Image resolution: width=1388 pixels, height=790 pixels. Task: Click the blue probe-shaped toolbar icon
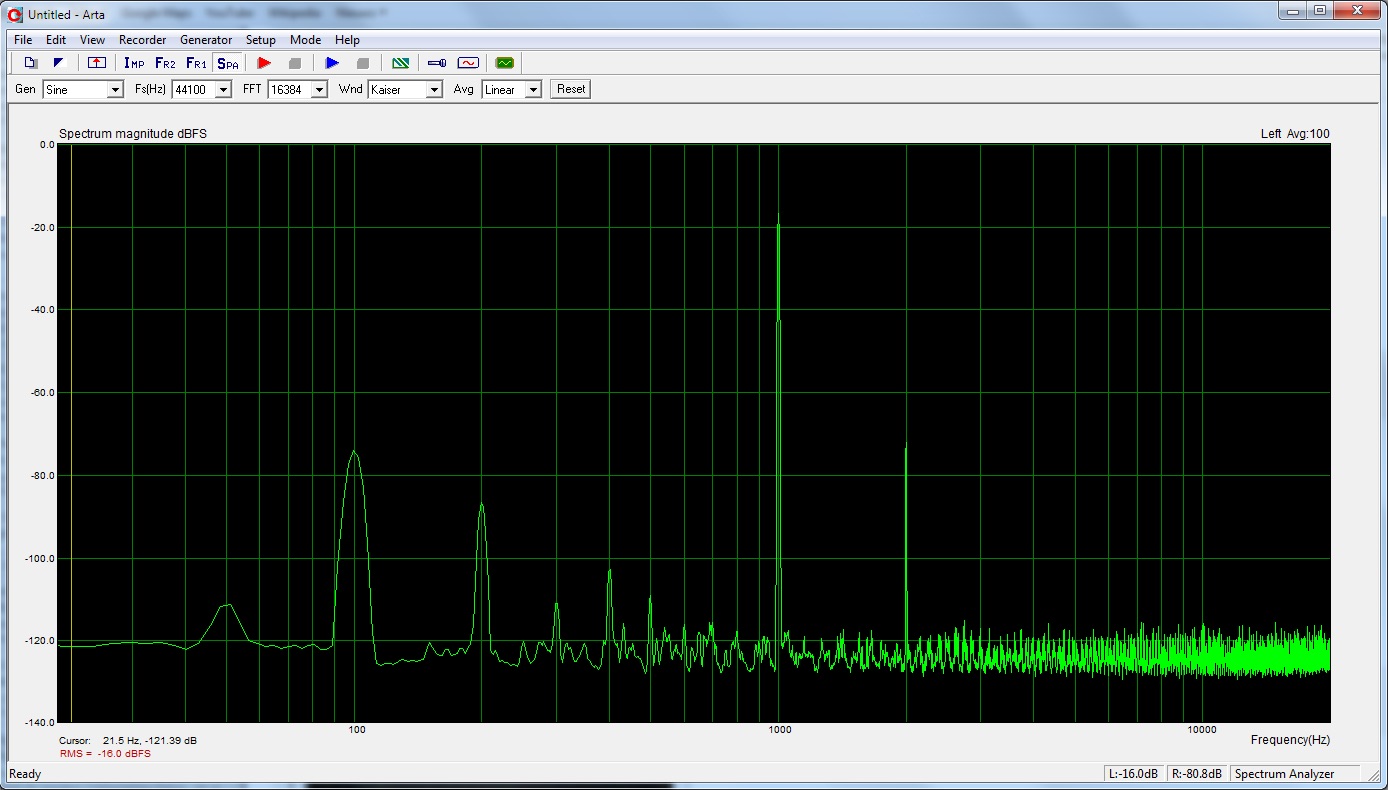(437, 63)
